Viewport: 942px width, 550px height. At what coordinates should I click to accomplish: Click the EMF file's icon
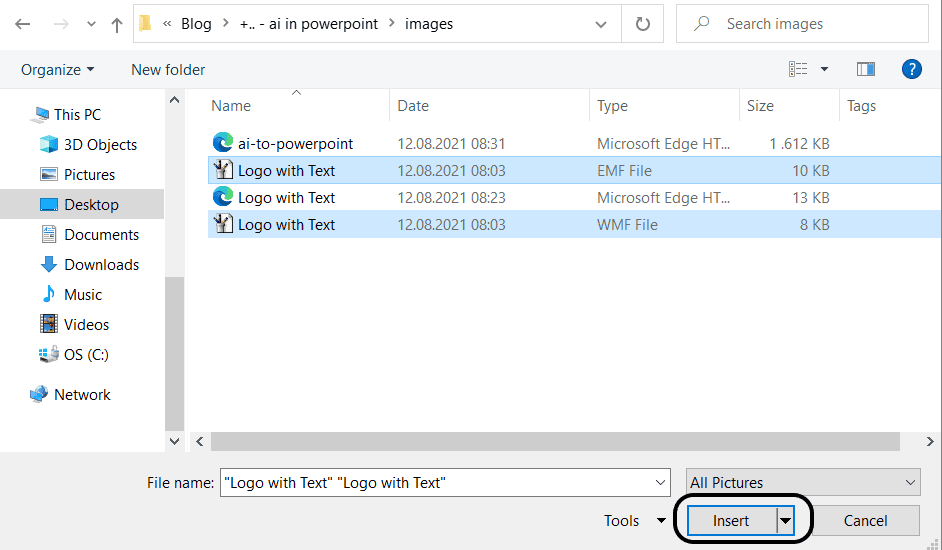(223, 170)
